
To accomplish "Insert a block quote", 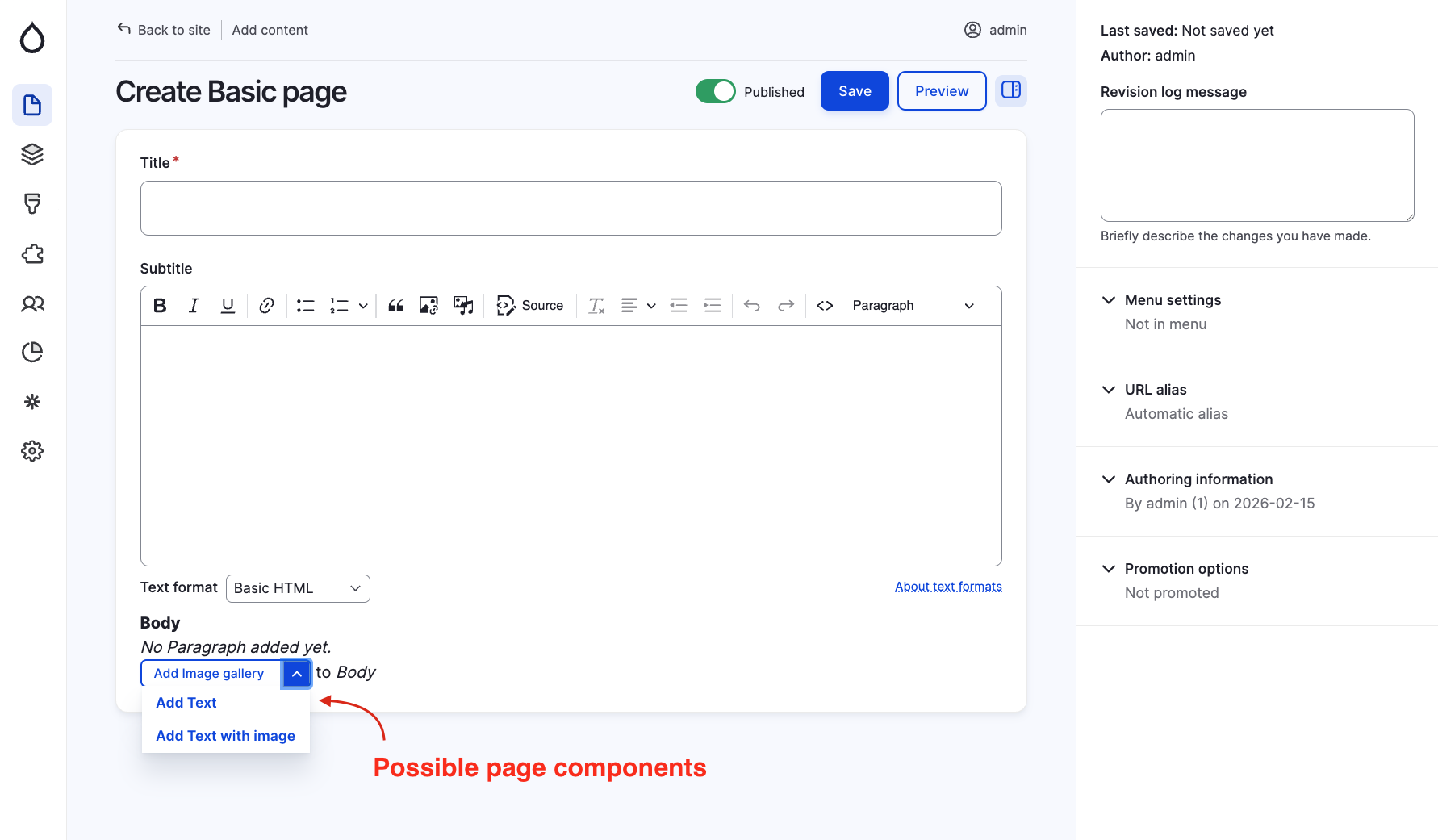I will (395, 306).
